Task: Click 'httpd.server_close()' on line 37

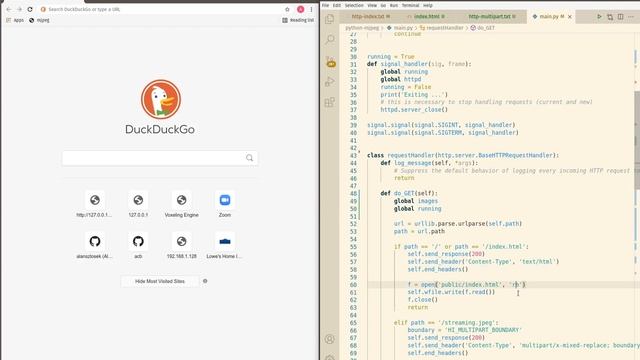Action: [414, 110]
